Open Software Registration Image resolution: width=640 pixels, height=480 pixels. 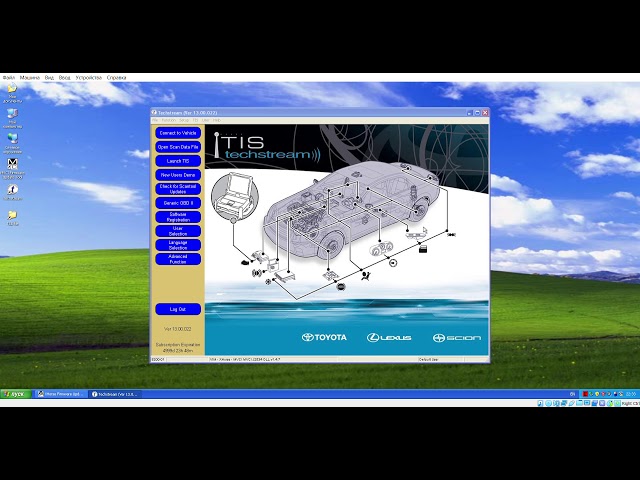click(178, 217)
